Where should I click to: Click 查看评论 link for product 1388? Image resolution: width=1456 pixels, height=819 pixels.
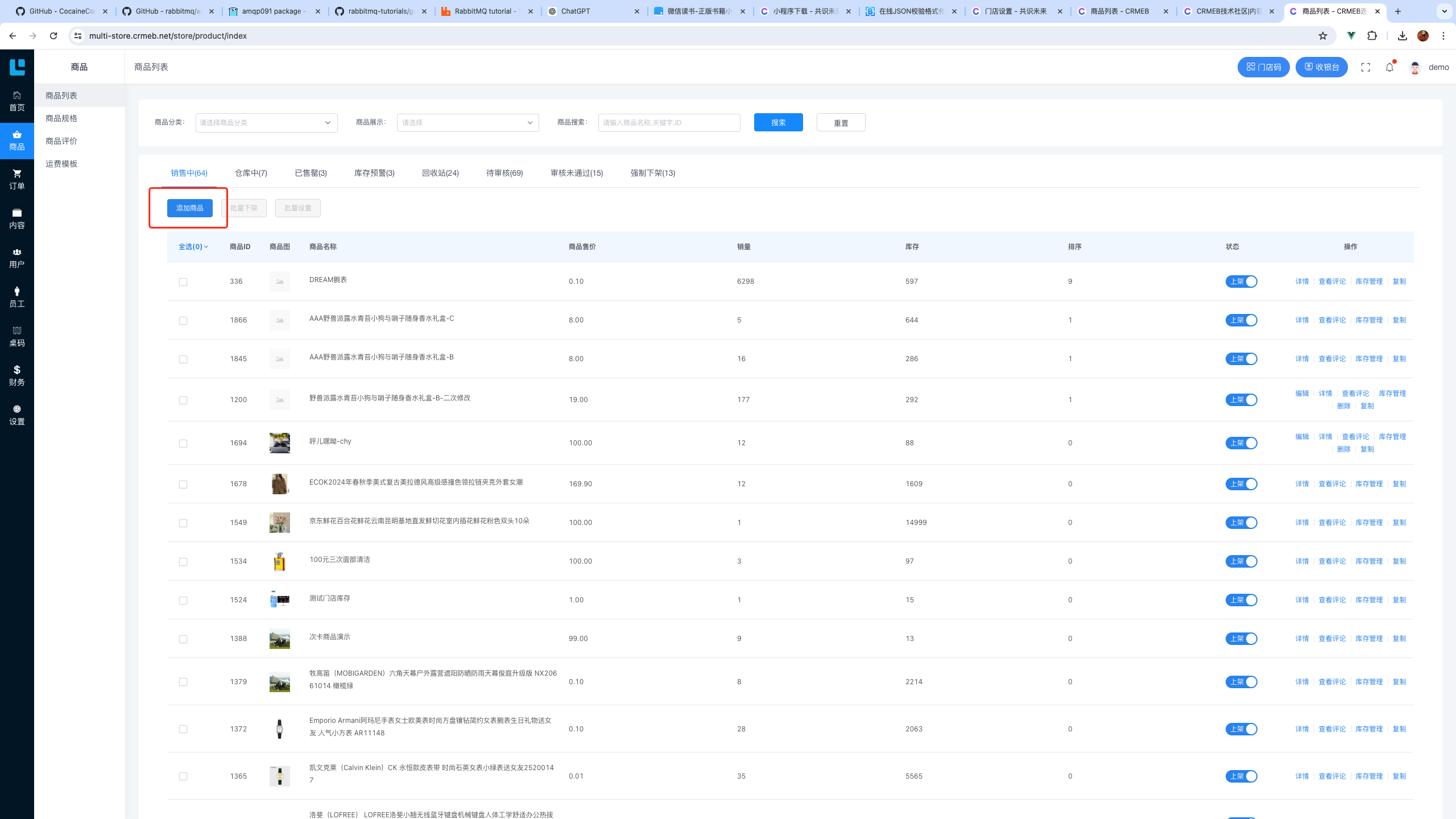[x=1332, y=639]
